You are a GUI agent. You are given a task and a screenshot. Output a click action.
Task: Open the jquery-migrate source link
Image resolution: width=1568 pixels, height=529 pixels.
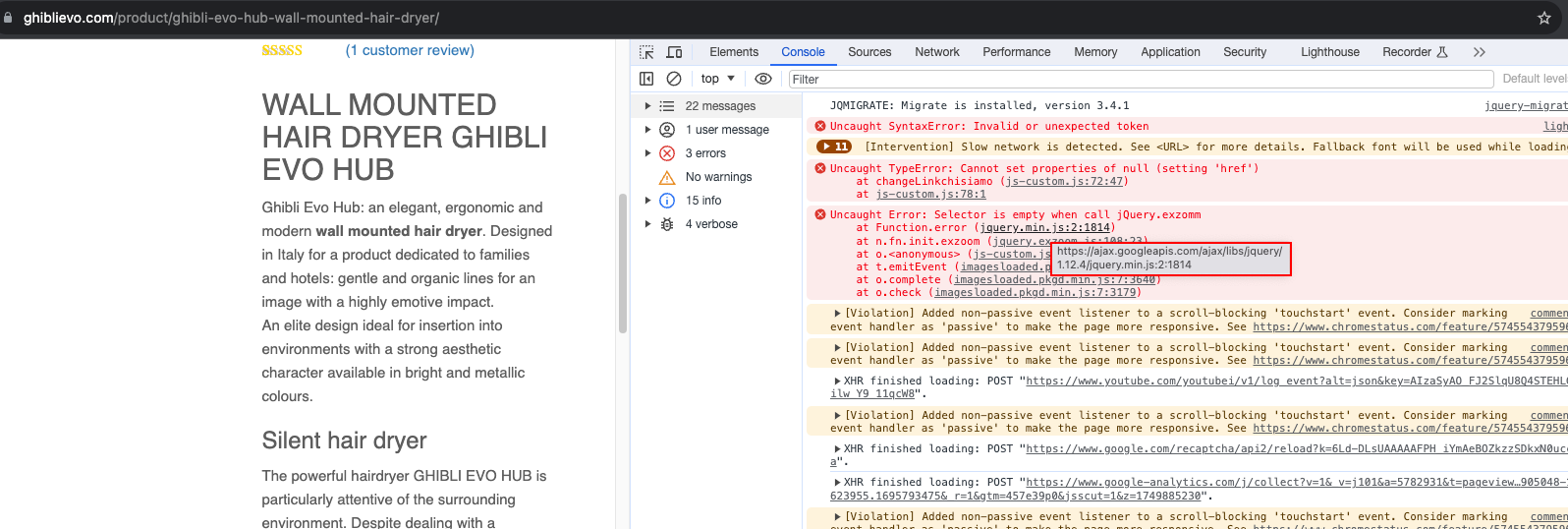[1526, 106]
